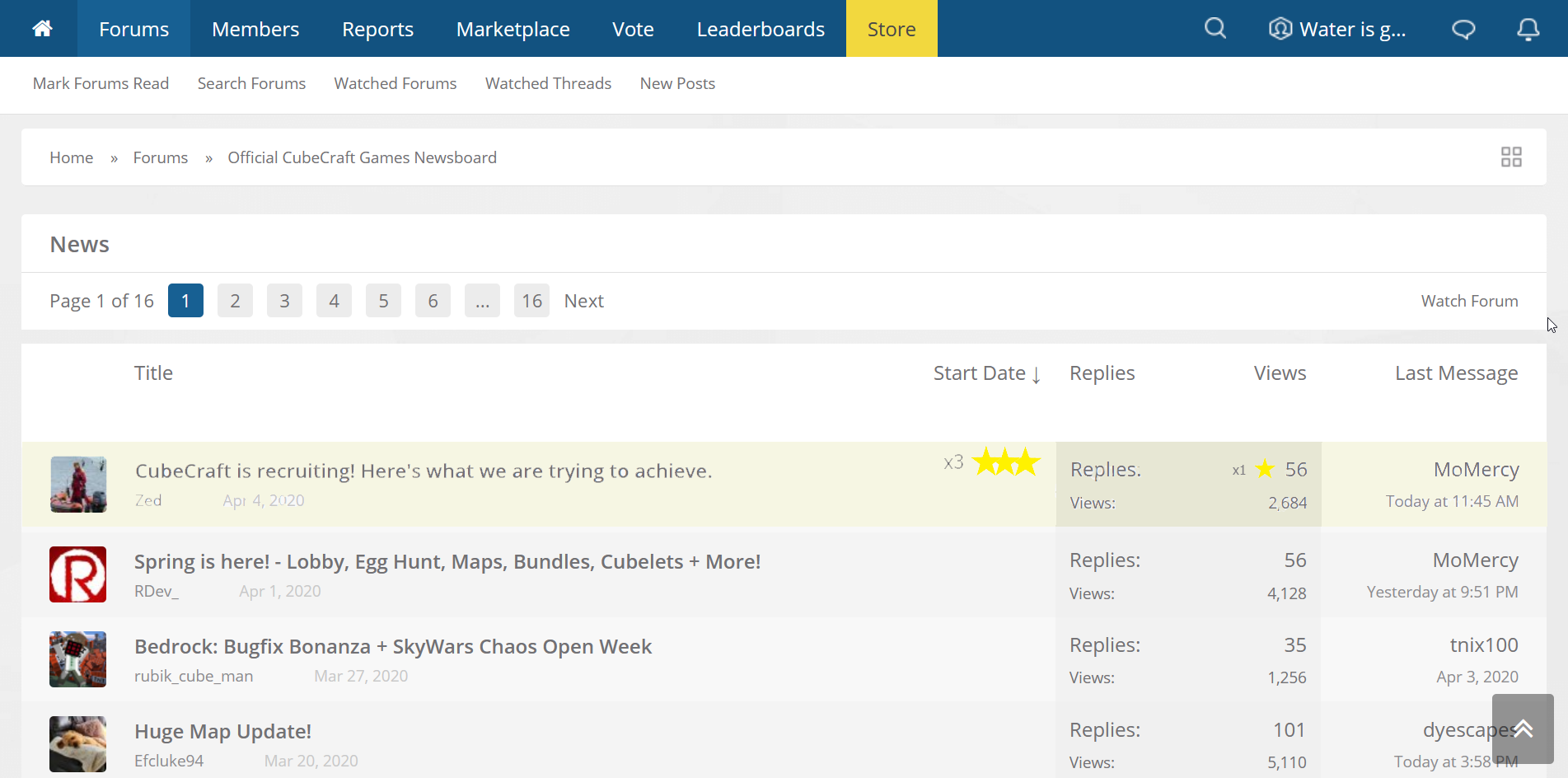The image size is (1568, 778).
Task: Open the yellow Store tab
Action: 892,29
